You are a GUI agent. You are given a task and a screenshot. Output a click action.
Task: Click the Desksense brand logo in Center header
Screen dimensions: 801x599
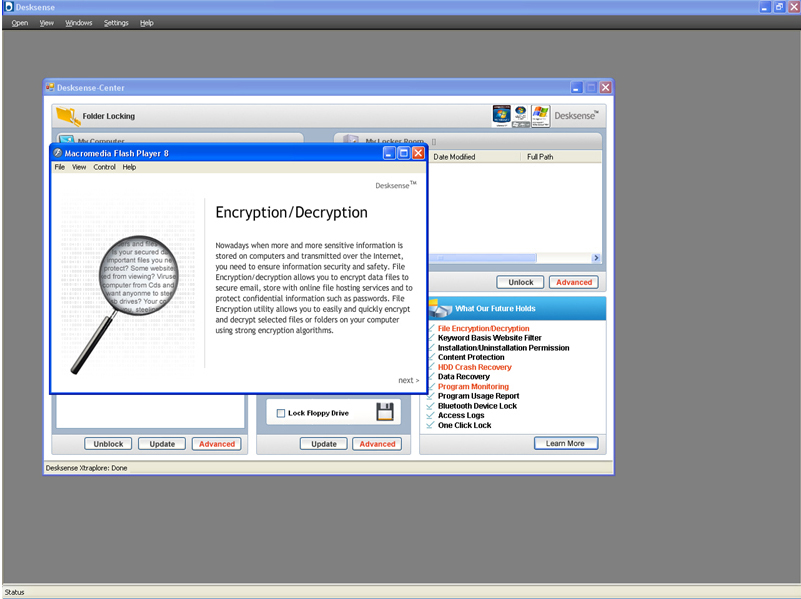coord(576,115)
